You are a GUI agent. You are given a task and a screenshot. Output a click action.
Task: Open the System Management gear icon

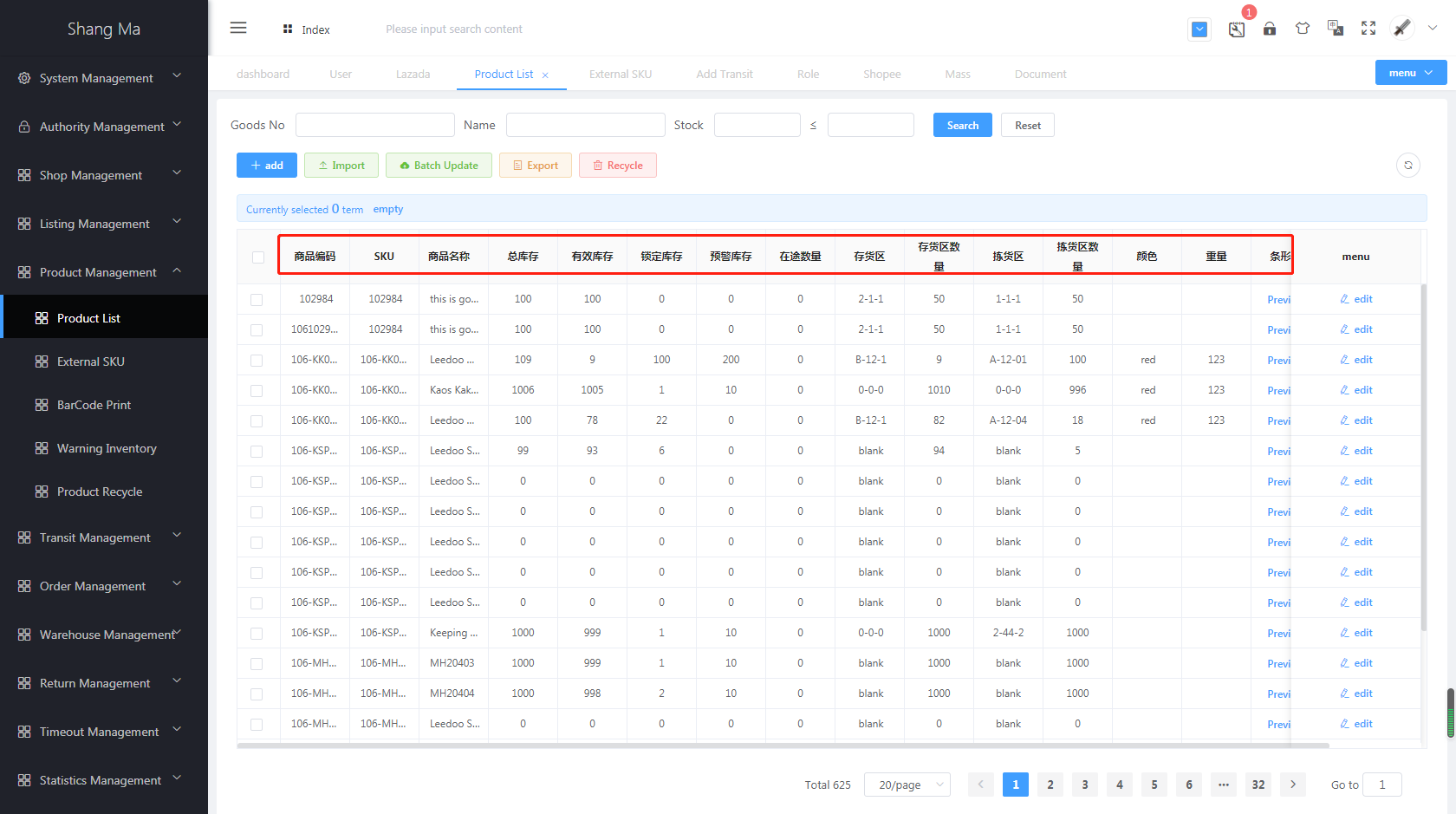pos(24,78)
